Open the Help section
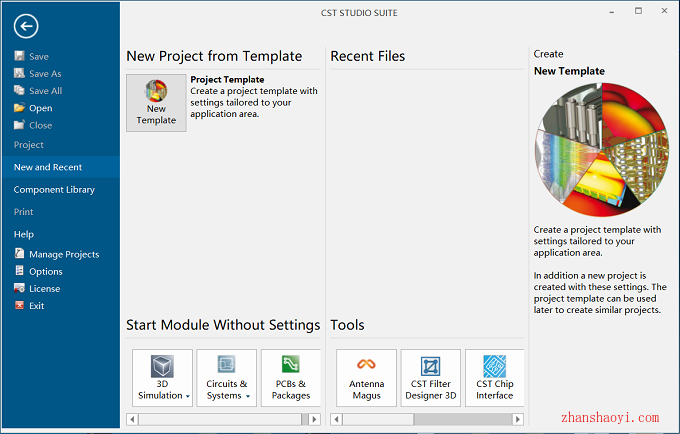680x434 pixels. click(x=24, y=234)
